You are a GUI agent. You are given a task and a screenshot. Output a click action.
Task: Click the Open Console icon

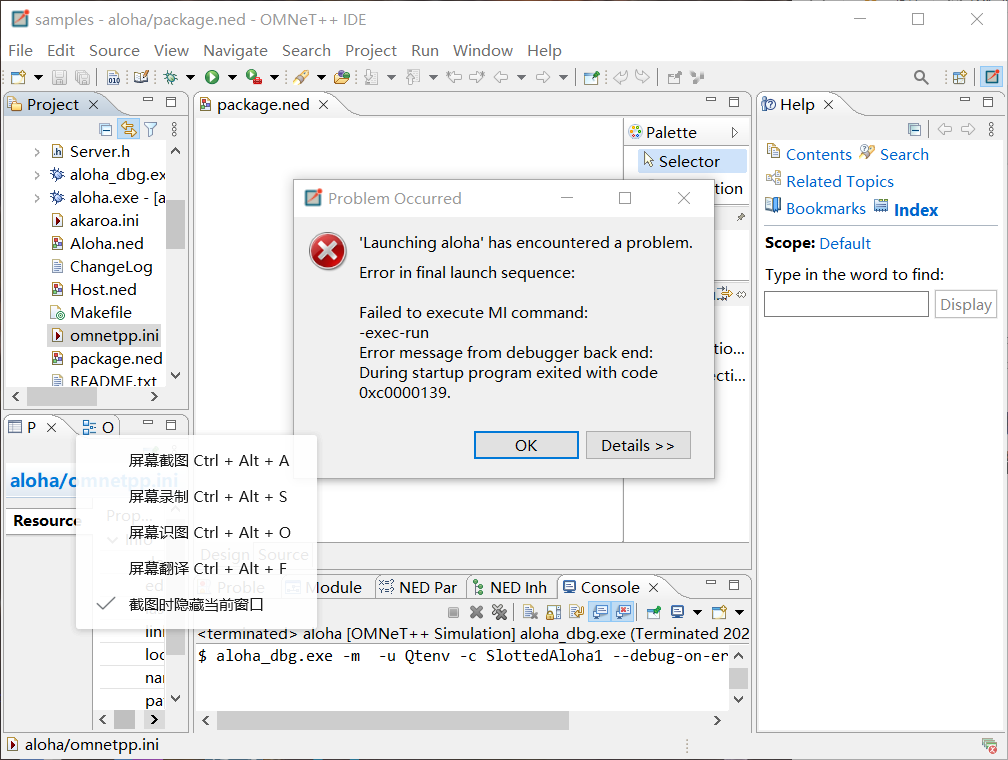719,612
